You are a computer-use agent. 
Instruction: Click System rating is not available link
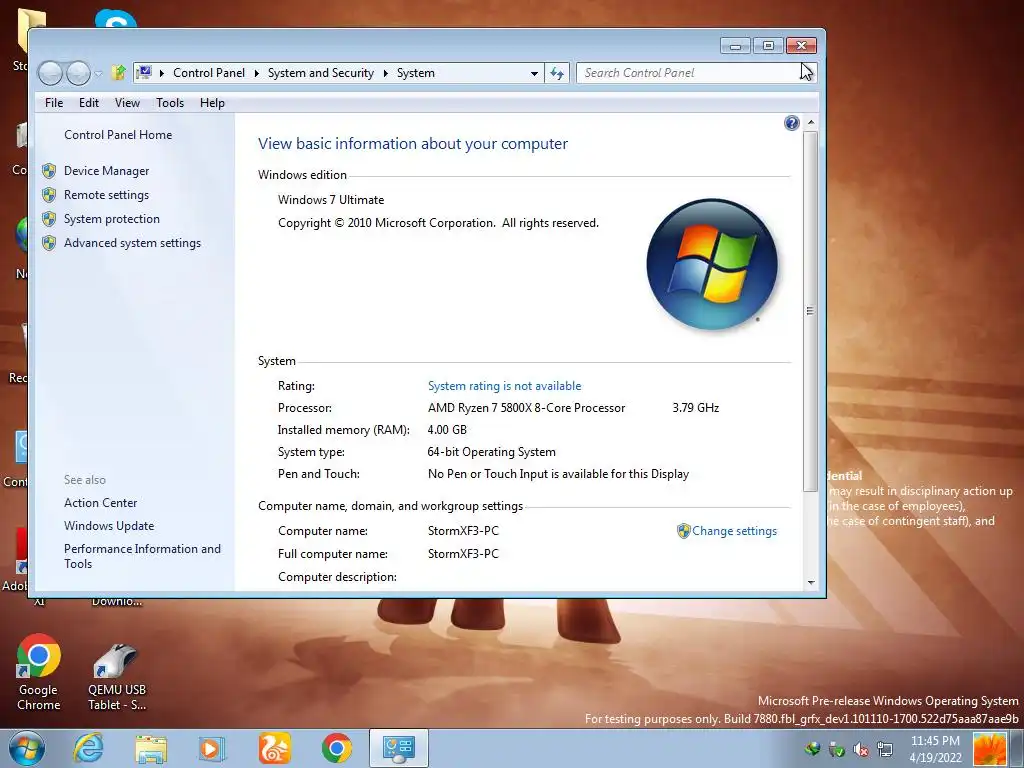pos(504,386)
